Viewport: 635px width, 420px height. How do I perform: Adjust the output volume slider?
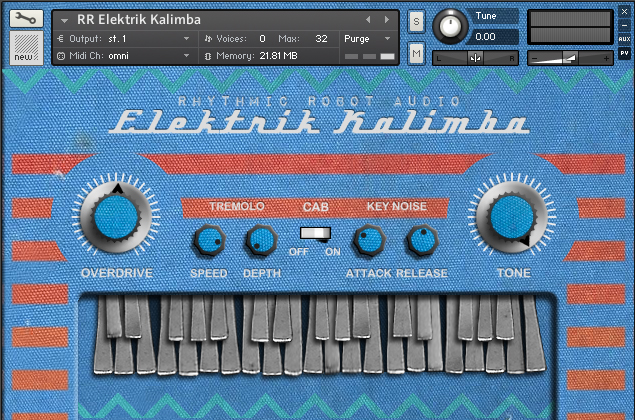570,58
